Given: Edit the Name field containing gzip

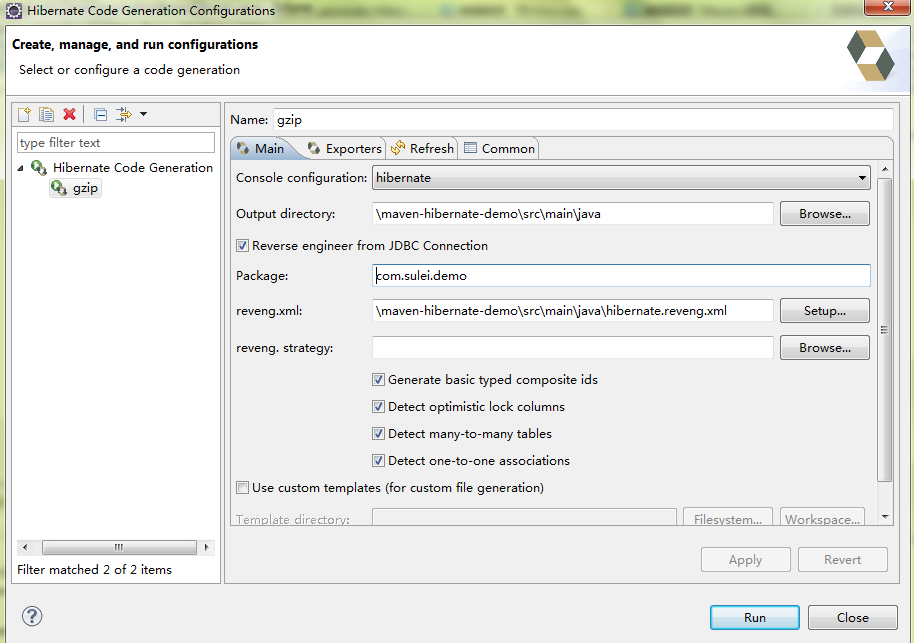Looking at the screenshot, I should click(583, 120).
